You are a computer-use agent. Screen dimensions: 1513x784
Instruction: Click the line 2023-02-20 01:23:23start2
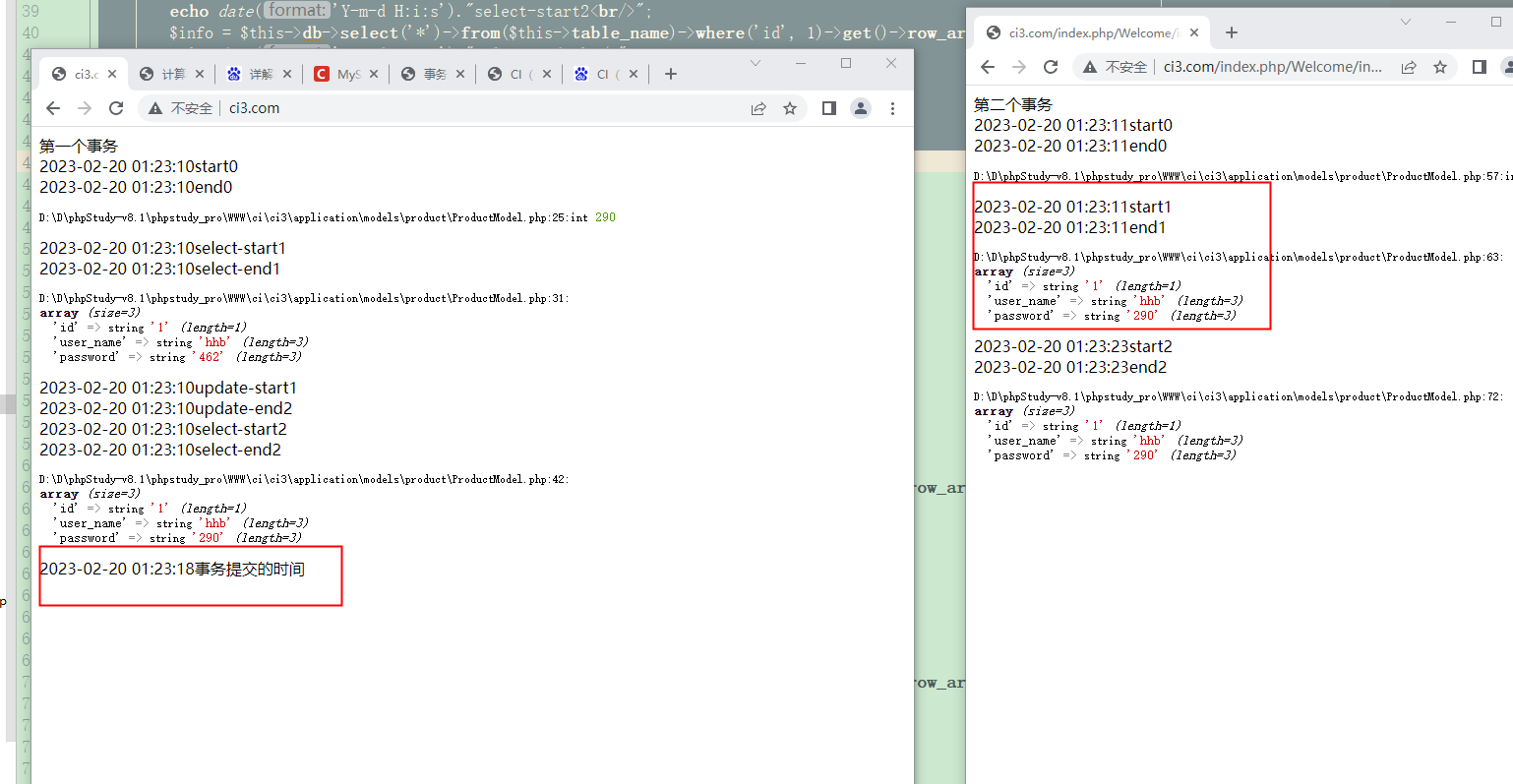point(1073,346)
